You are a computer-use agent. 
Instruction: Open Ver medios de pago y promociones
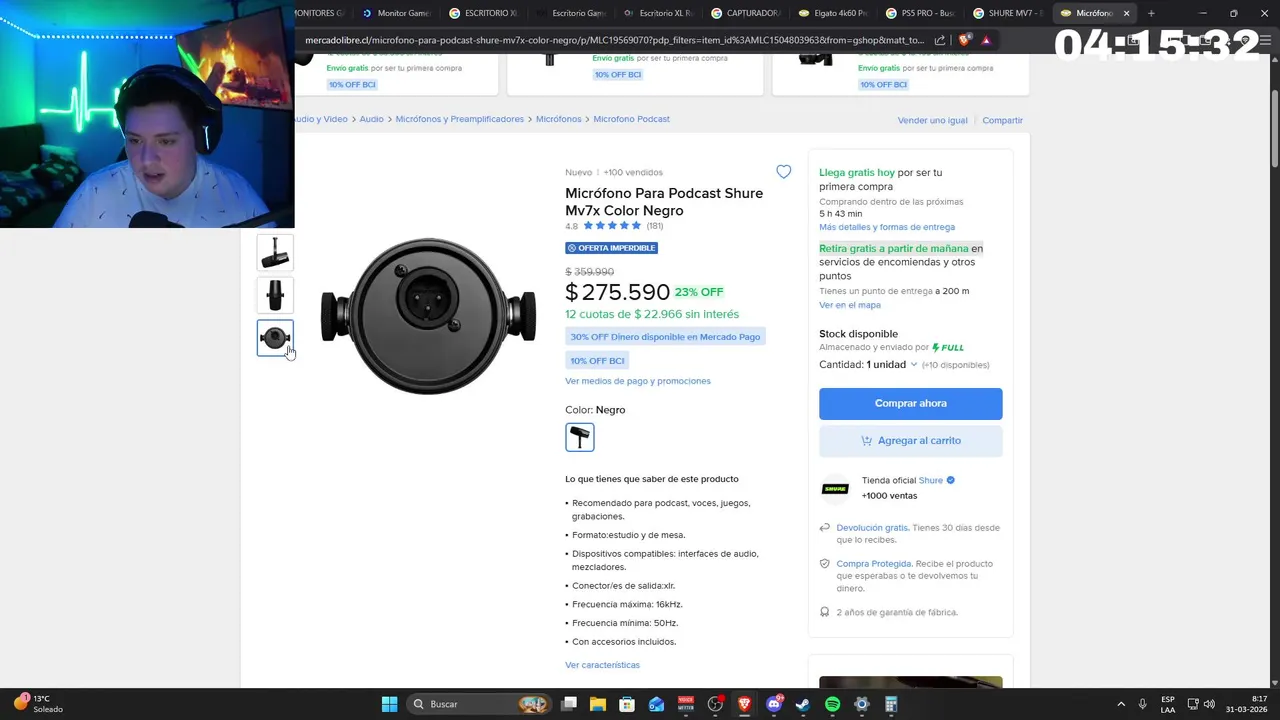click(x=638, y=381)
